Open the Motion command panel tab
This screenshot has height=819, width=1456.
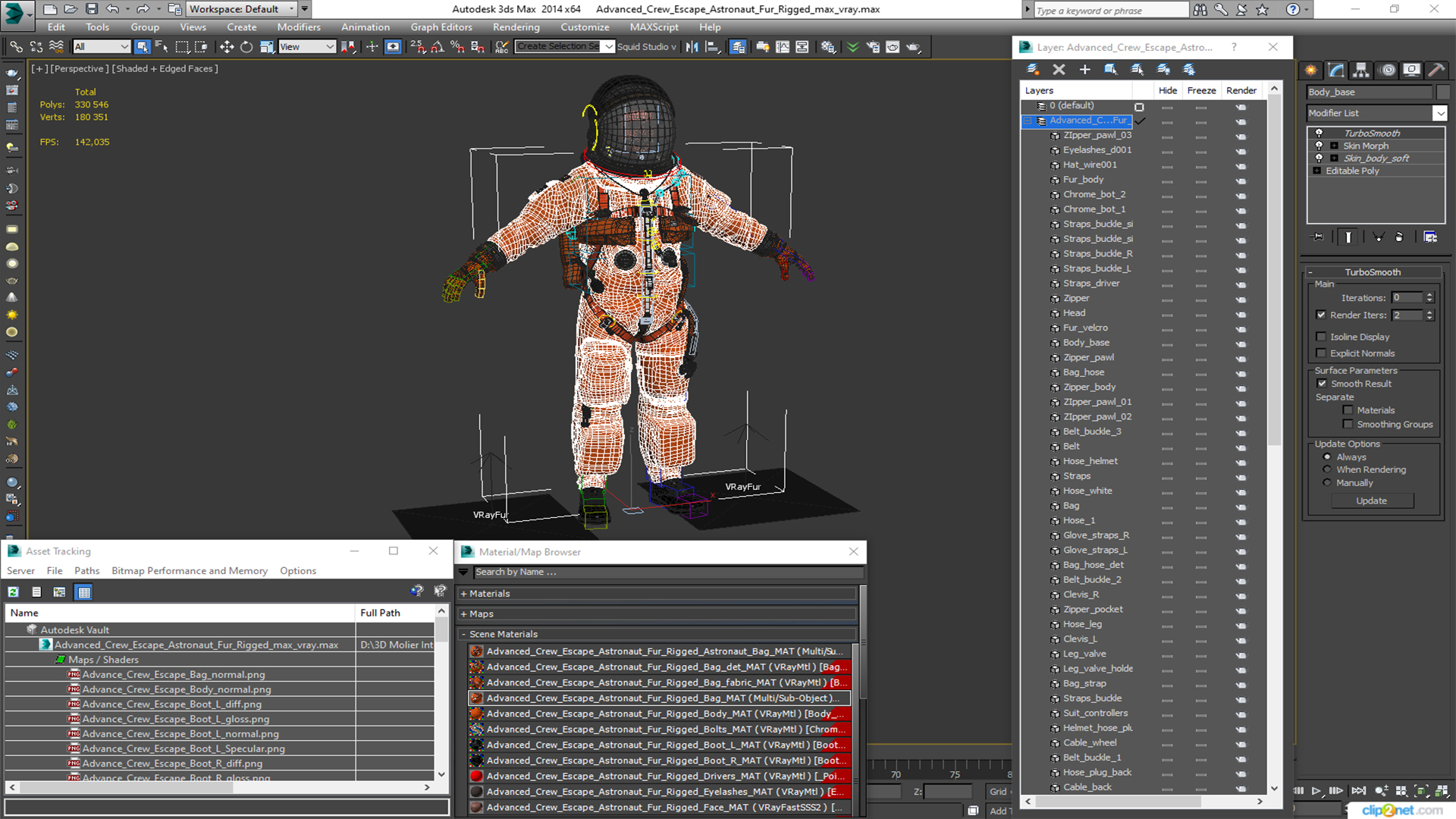[1388, 70]
